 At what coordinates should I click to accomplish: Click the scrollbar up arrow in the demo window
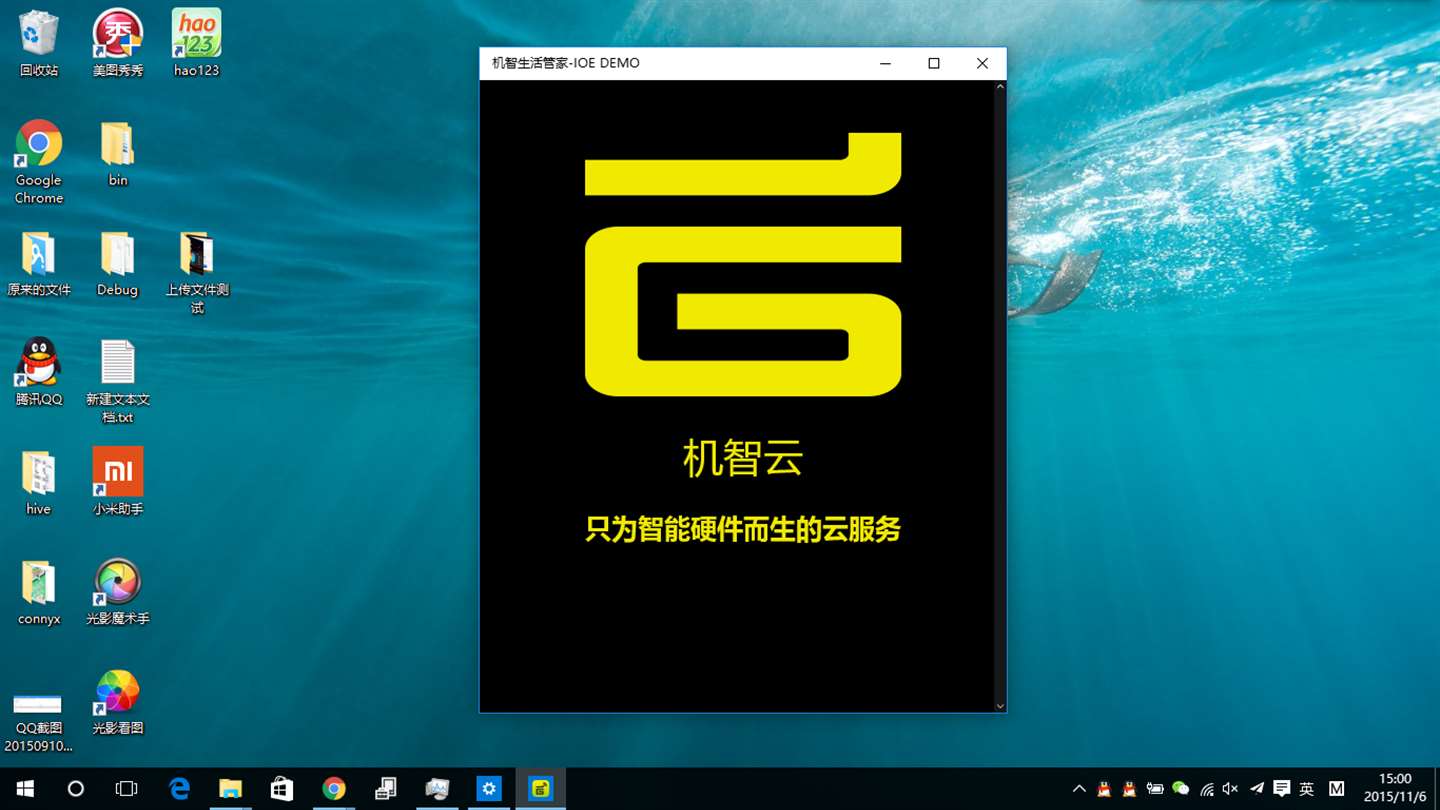pyautogui.click(x=1000, y=87)
